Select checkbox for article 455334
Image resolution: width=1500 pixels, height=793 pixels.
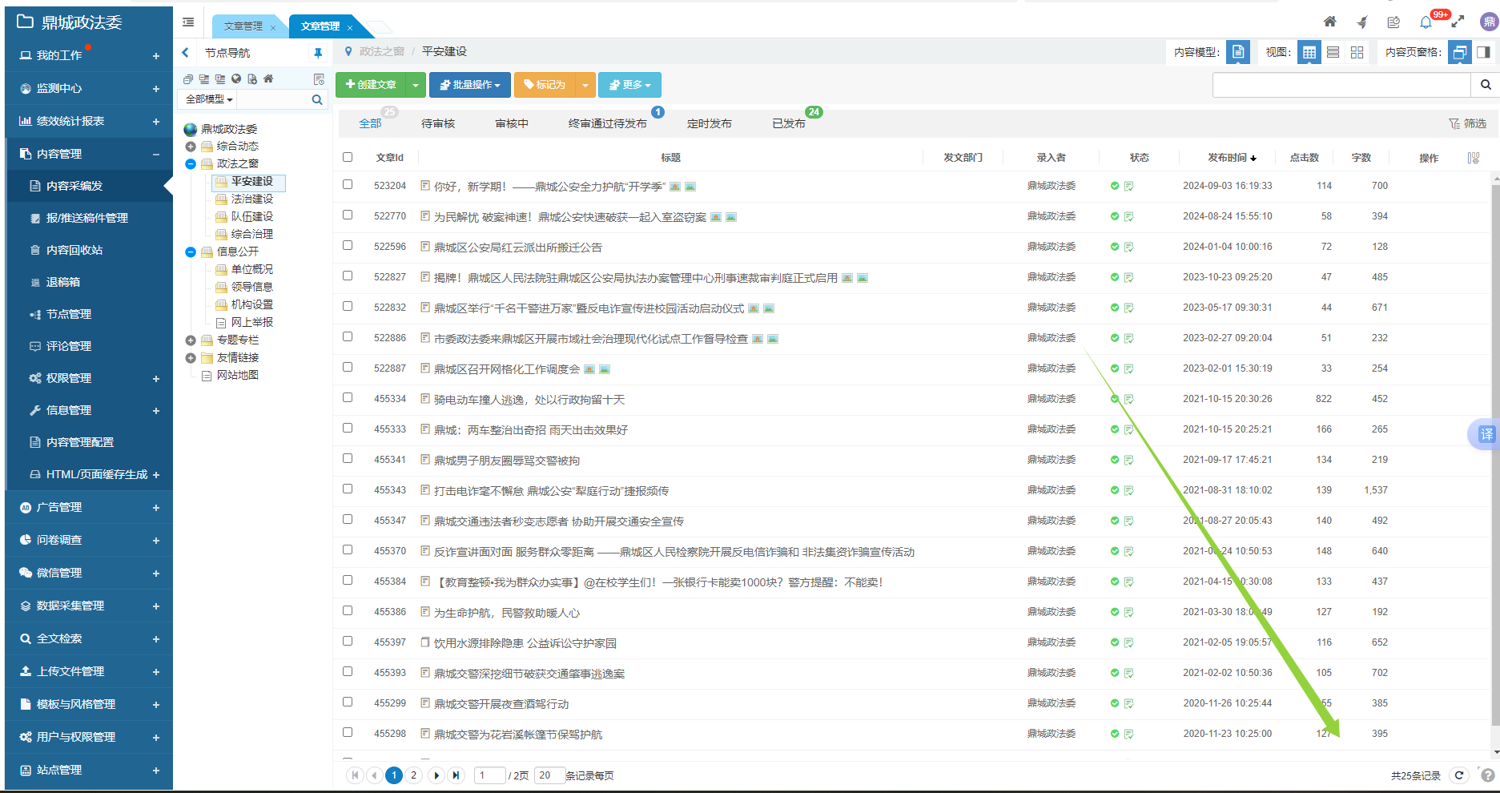click(x=348, y=398)
